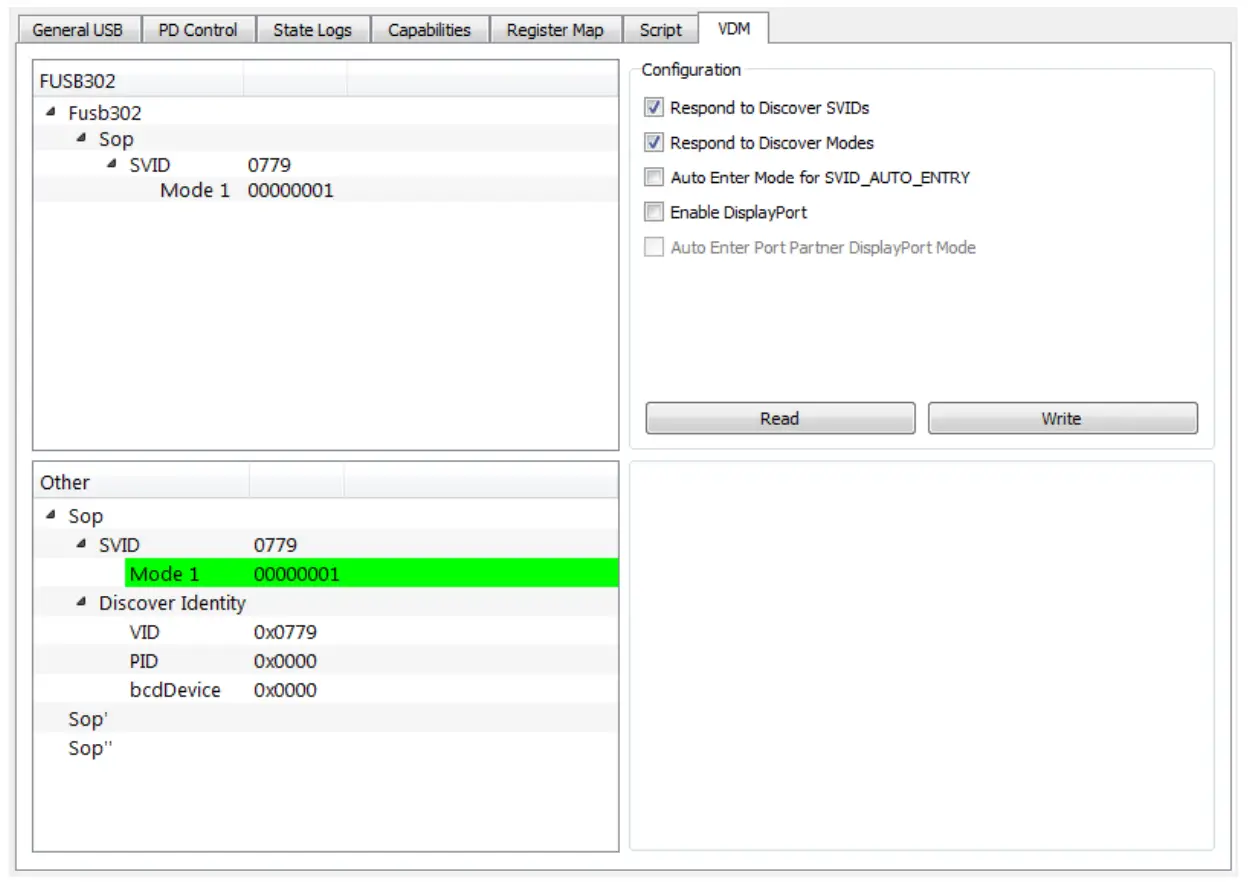This screenshot has width=1252, height=882.
Task: Go to the Script tab
Action: [x=659, y=29]
